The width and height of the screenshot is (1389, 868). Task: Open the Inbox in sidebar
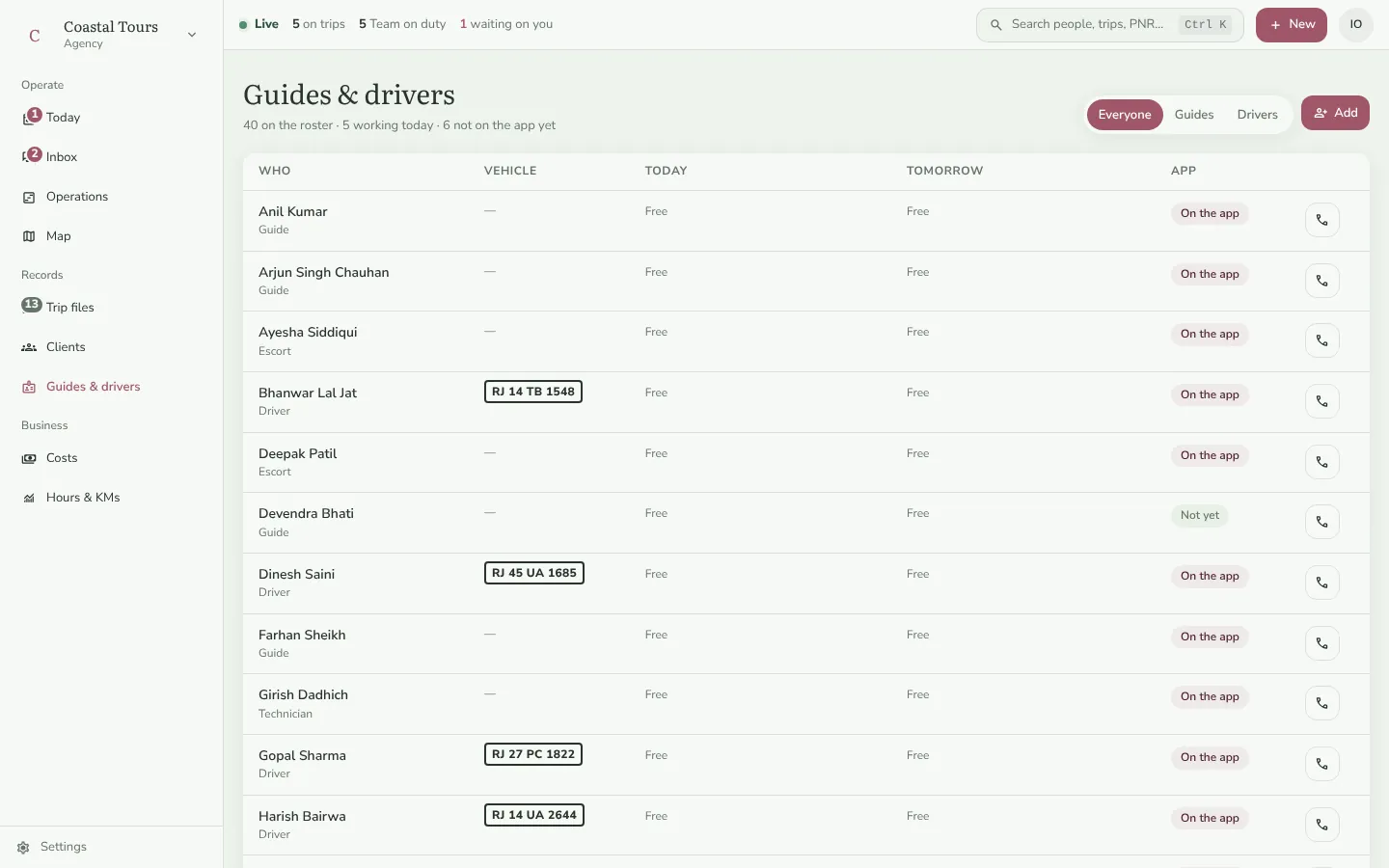point(111,157)
